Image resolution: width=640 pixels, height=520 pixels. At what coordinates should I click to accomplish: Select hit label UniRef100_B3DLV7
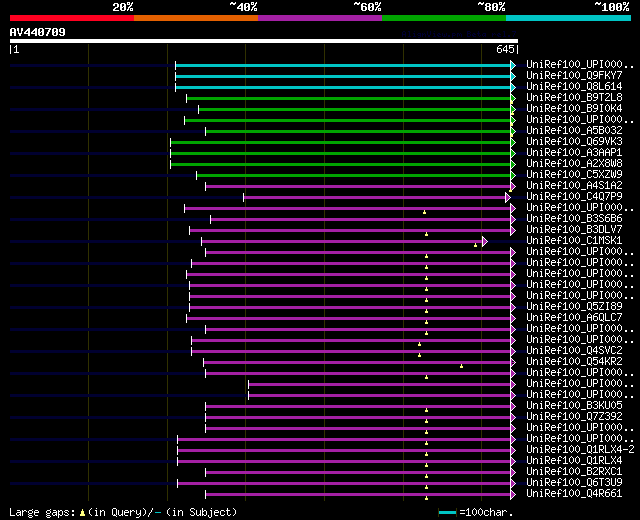coord(574,230)
